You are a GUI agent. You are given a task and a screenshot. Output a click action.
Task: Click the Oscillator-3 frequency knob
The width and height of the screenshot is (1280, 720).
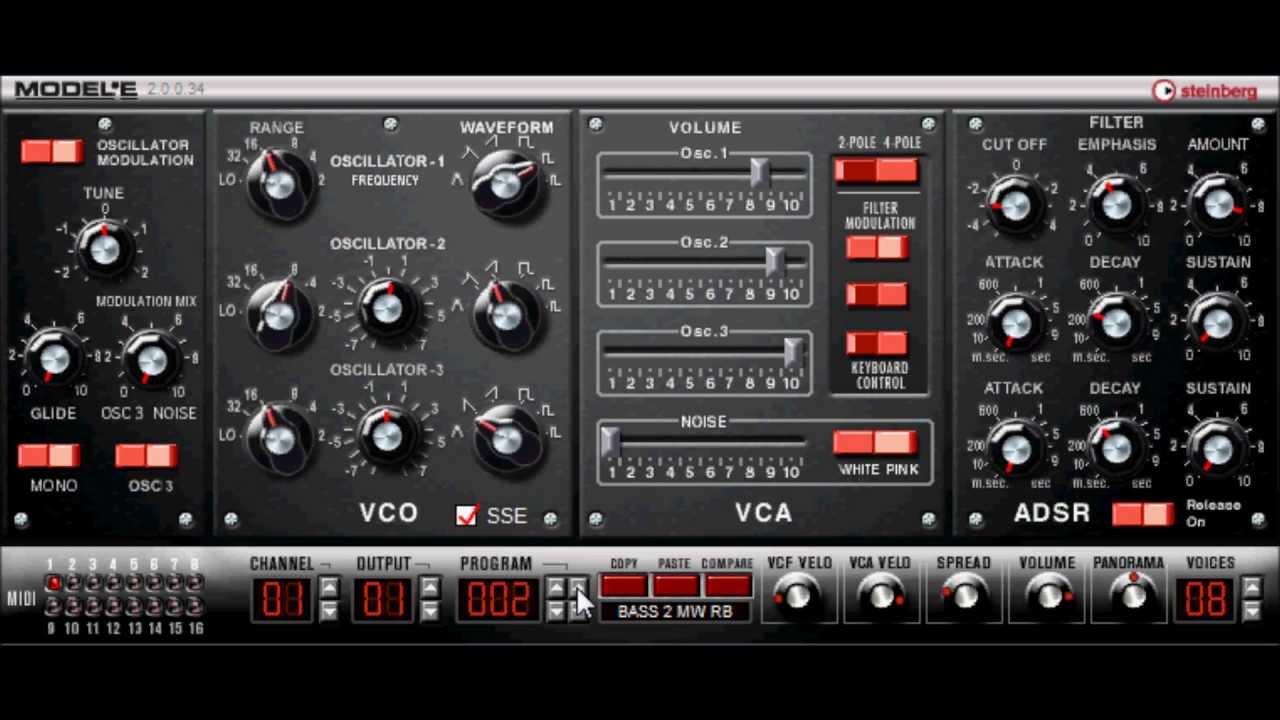coord(386,435)
